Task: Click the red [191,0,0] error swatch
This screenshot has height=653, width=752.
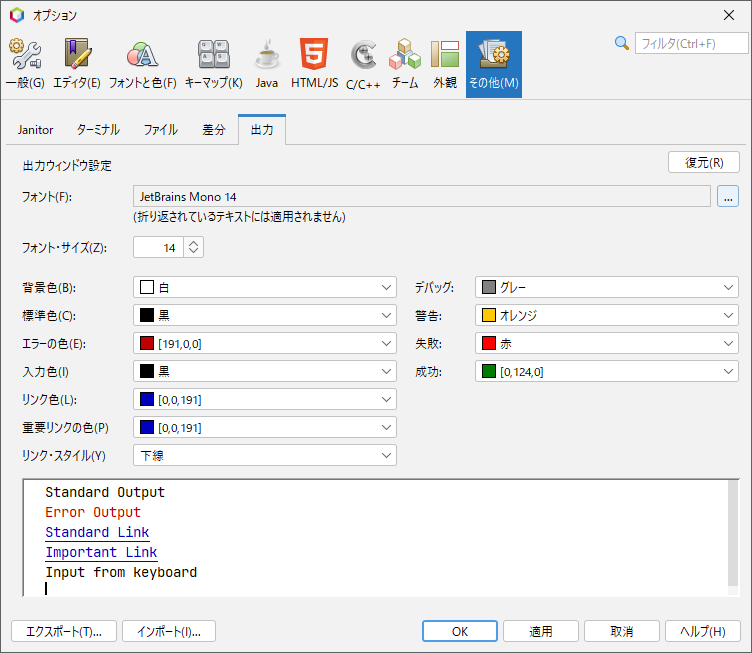Action: click(147, 343)
